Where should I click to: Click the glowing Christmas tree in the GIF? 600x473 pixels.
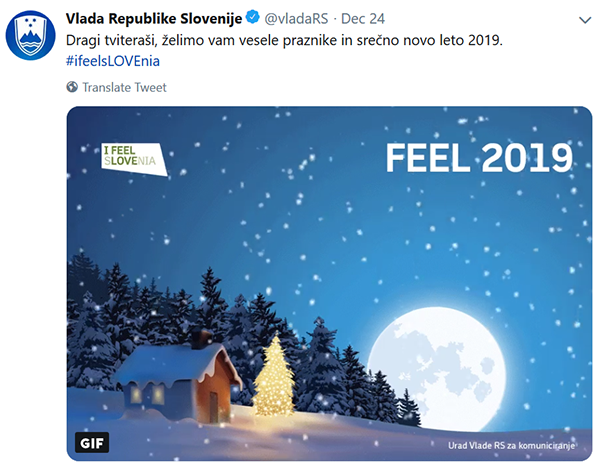pyautogui.click(x=272, y=377)
